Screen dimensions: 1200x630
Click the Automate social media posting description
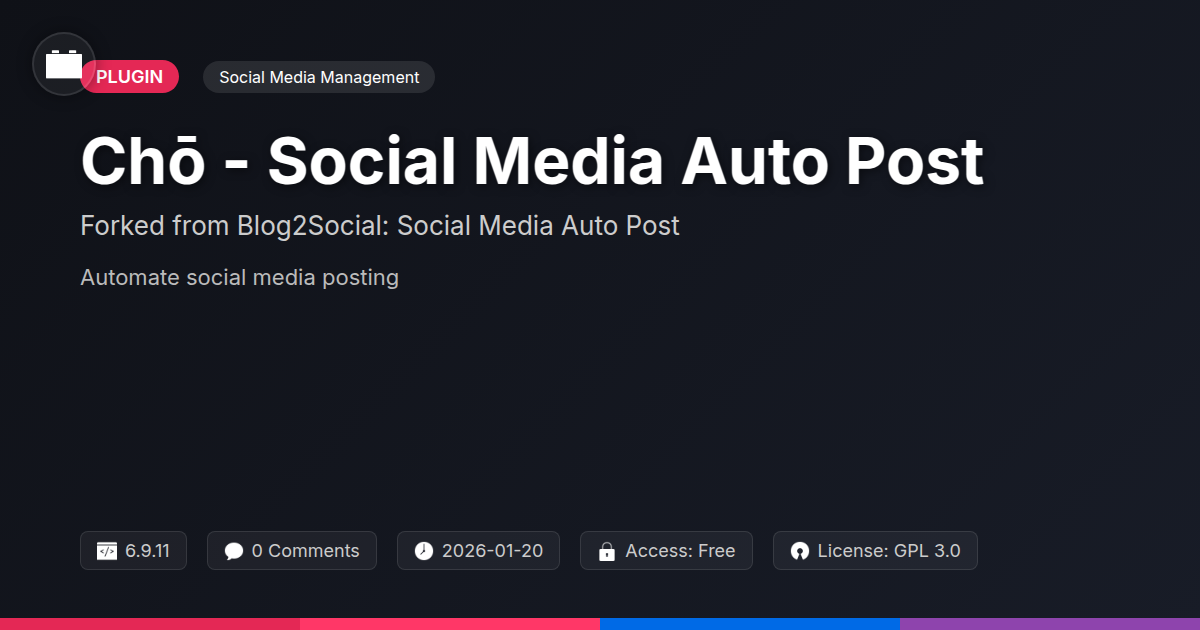[x=239, y=277]
